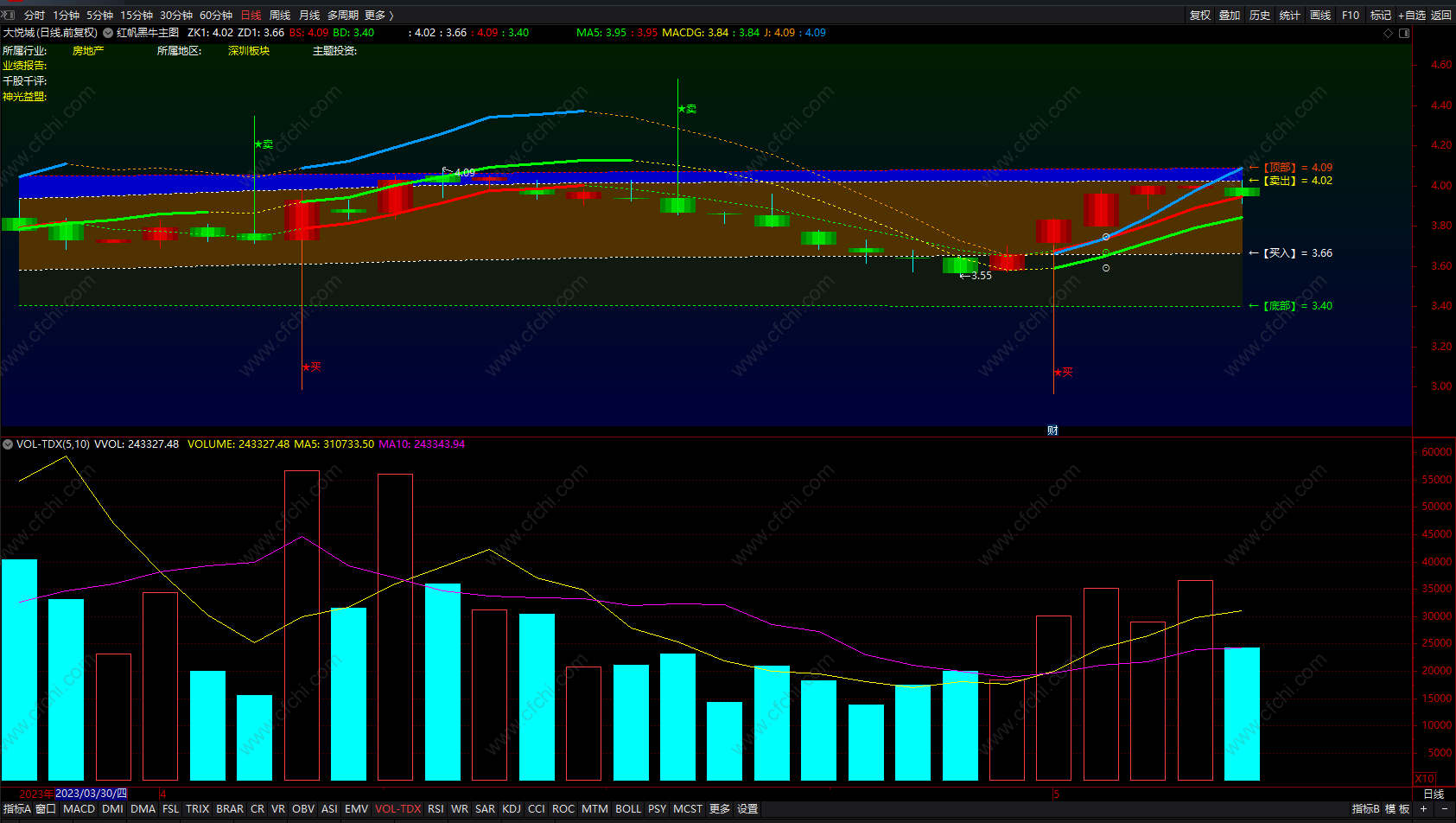Click the 神光益盟 label
The image size is (1456, 823).
click(24, 97)
